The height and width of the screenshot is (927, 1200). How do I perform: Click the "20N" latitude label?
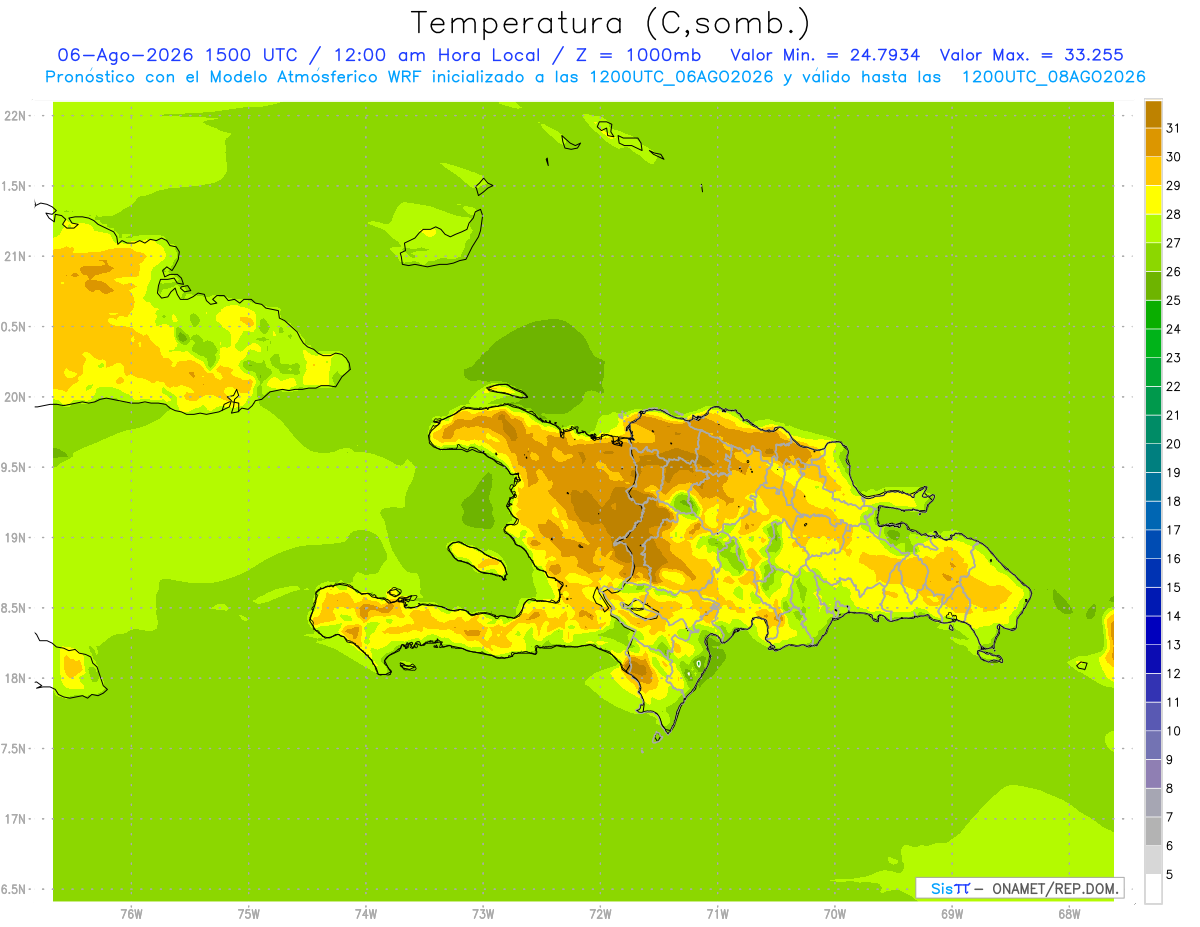pos(15,397)
